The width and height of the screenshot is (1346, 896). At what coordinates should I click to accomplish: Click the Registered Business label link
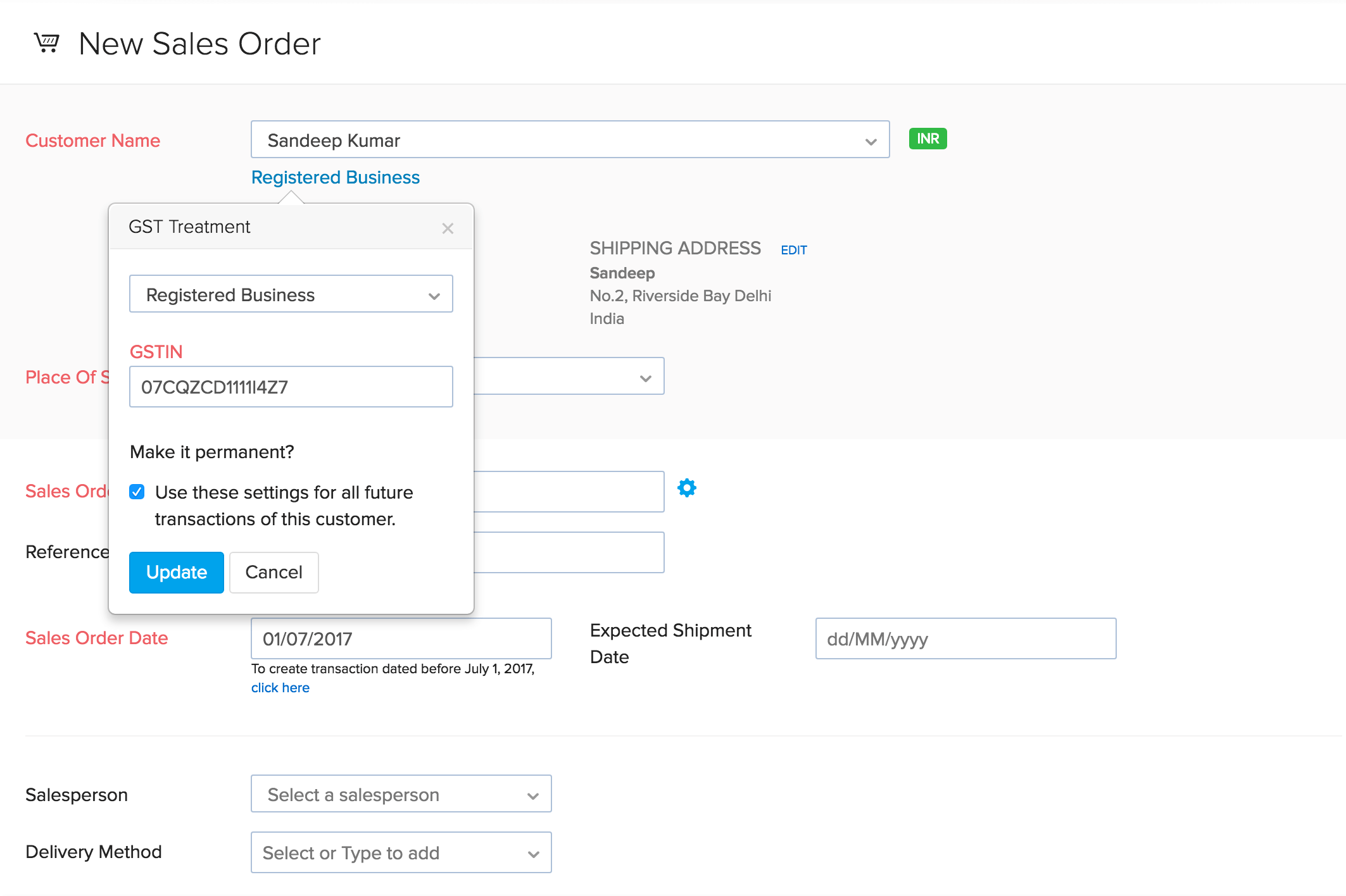[x=335, y=178]
